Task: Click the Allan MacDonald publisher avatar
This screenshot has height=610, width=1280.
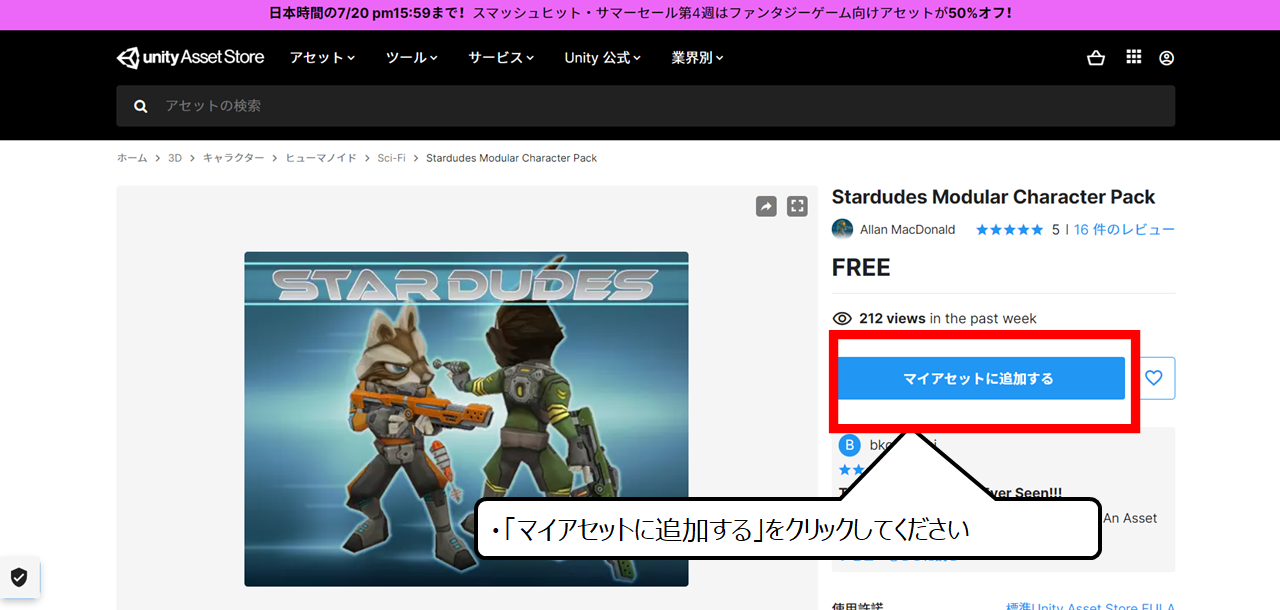Action: [x=842, y=229]
